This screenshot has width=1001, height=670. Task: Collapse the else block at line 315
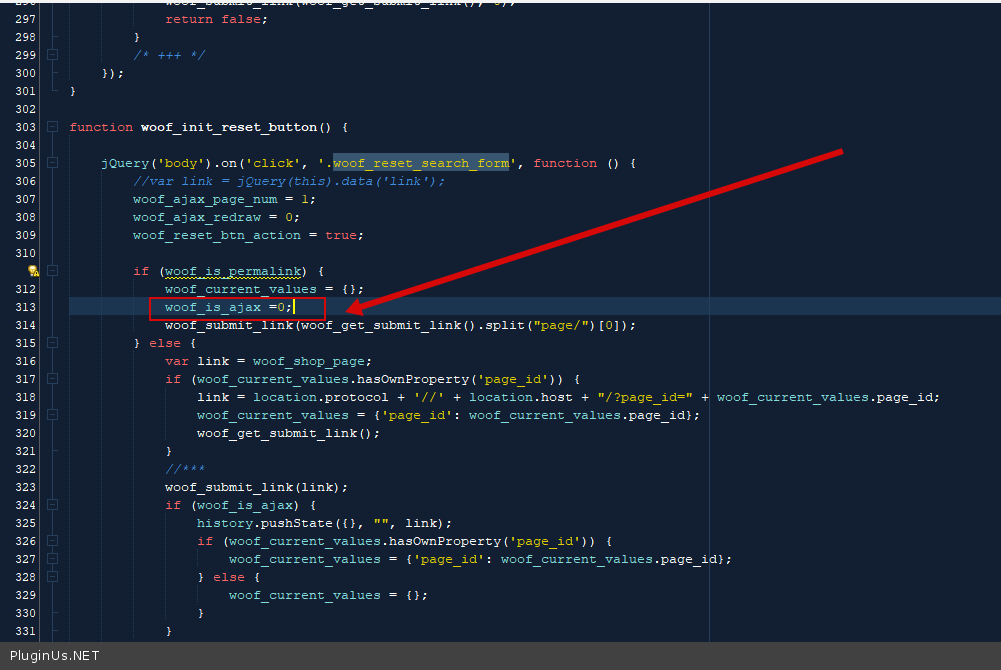coord(53,343)
